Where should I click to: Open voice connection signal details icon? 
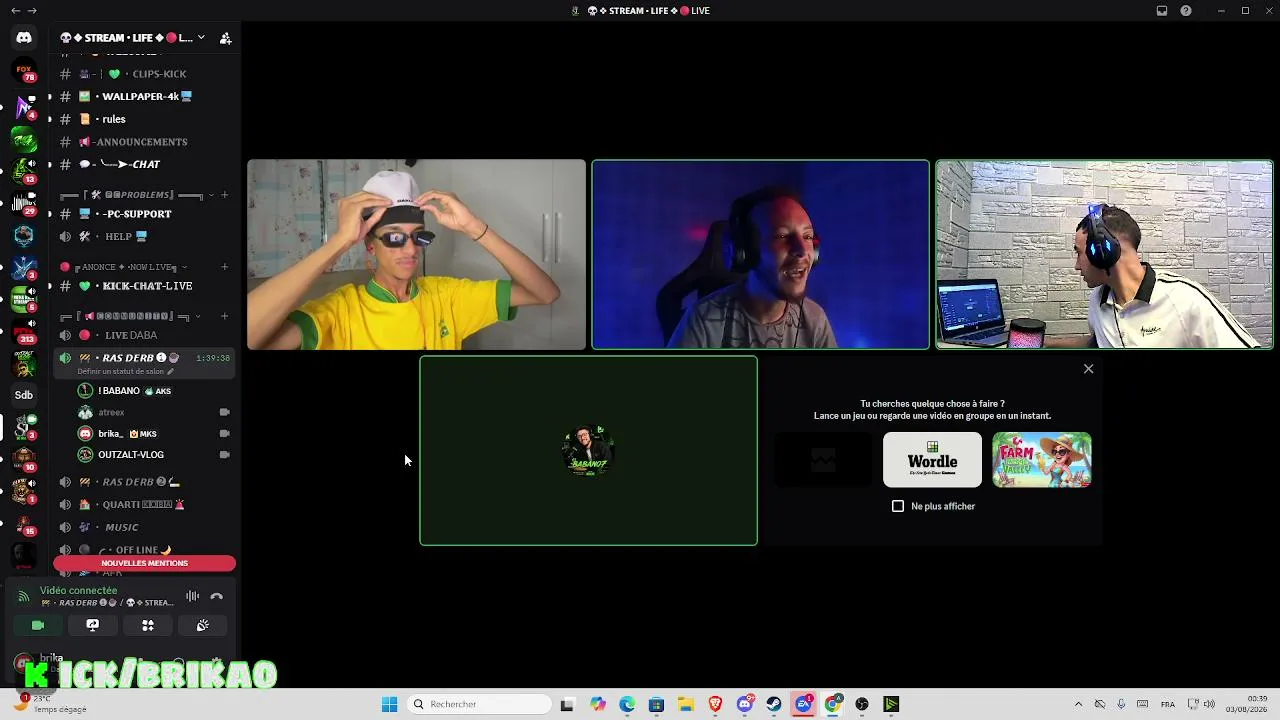click(x=24, y=596)
